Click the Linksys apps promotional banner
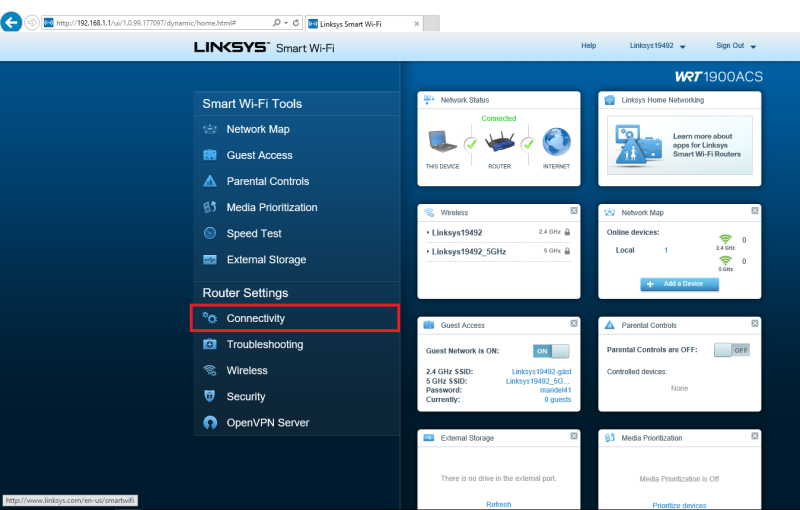 [x=680, y=145]
